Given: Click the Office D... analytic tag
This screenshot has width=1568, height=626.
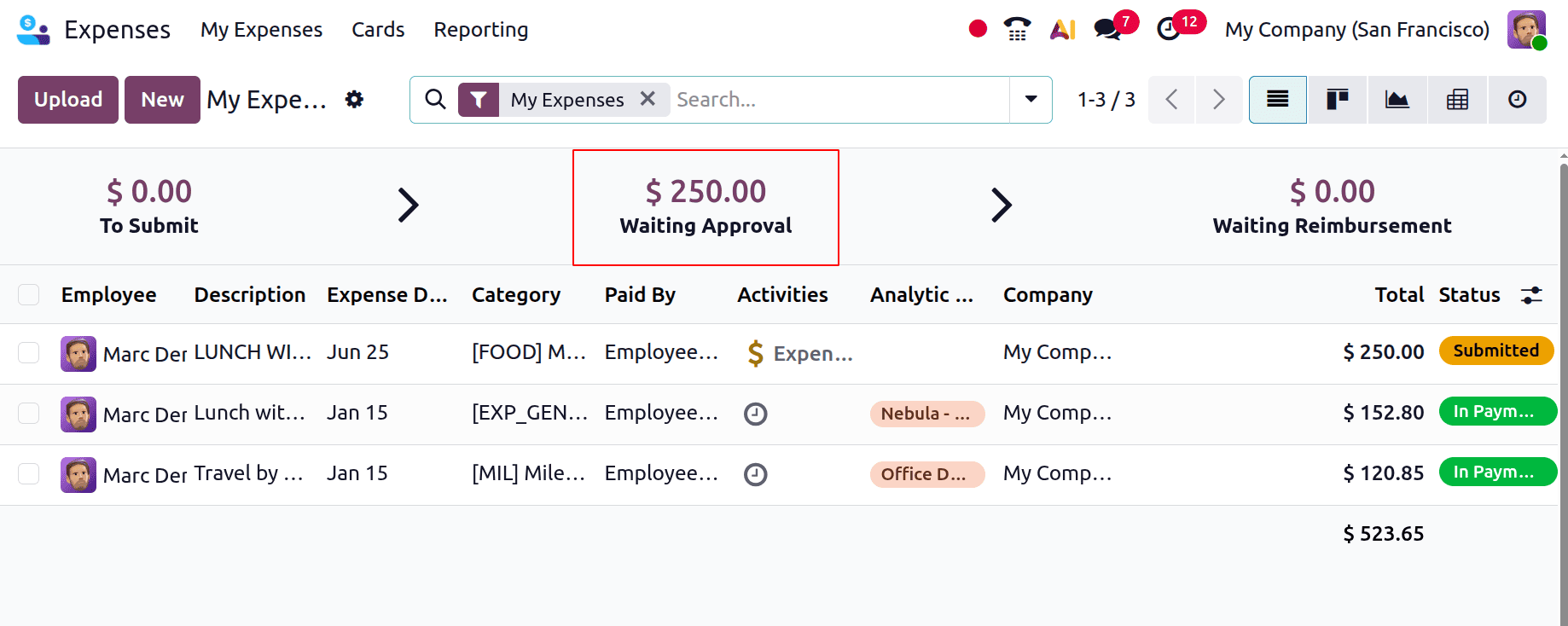Looking at the screenshot, I should pos(927,474).
